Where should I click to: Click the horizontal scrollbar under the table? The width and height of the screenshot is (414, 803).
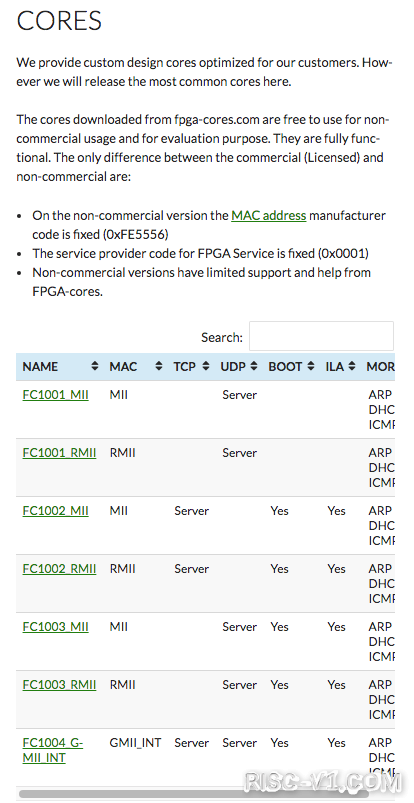[x=193, y=794]
